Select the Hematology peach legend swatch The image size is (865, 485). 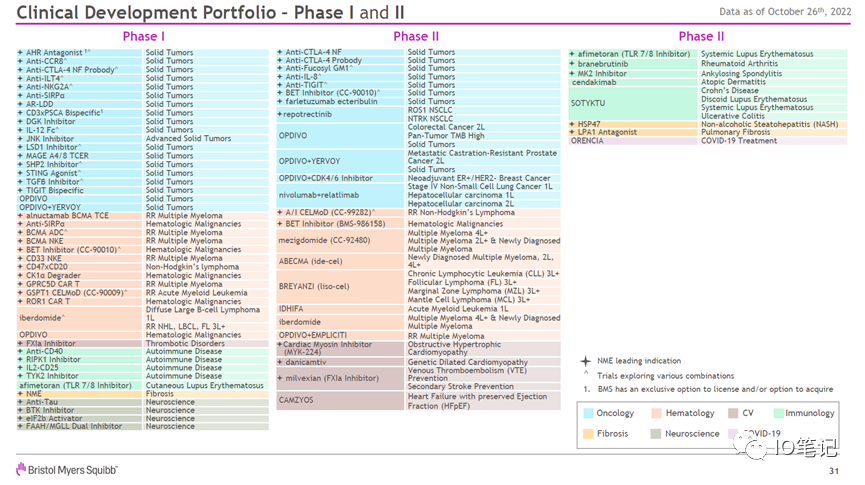656,413
